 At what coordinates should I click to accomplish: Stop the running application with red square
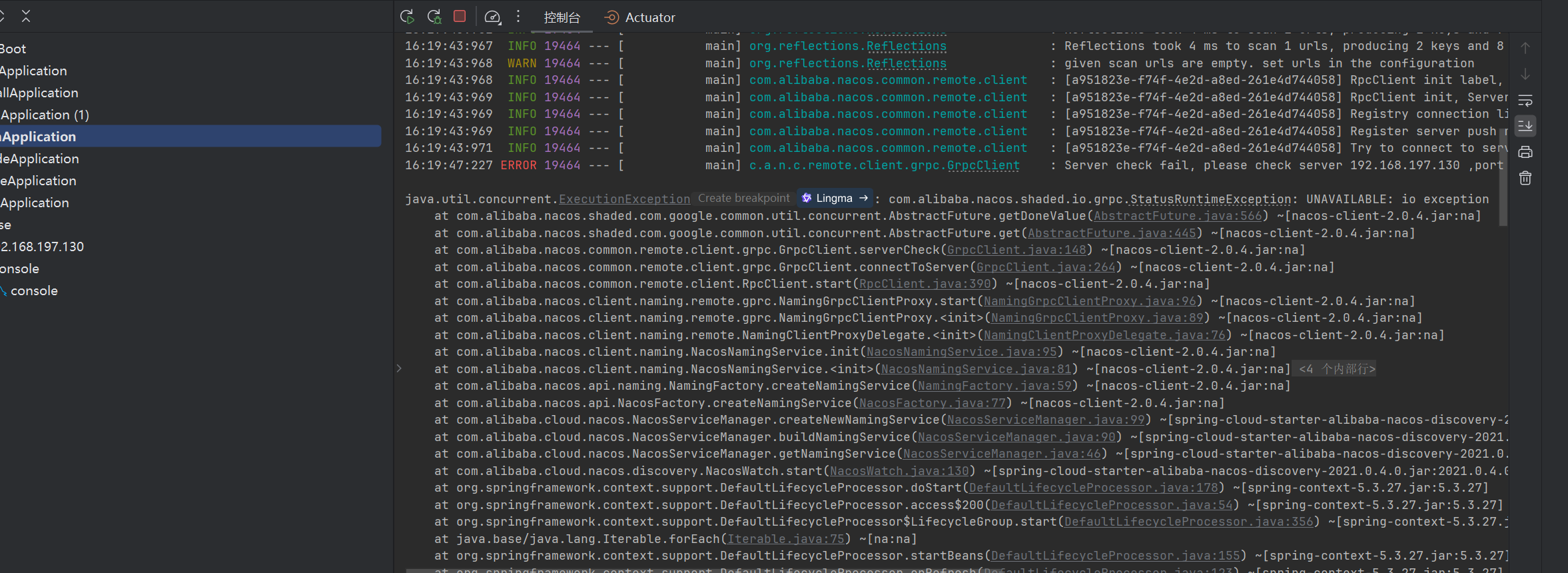point(460,16)
